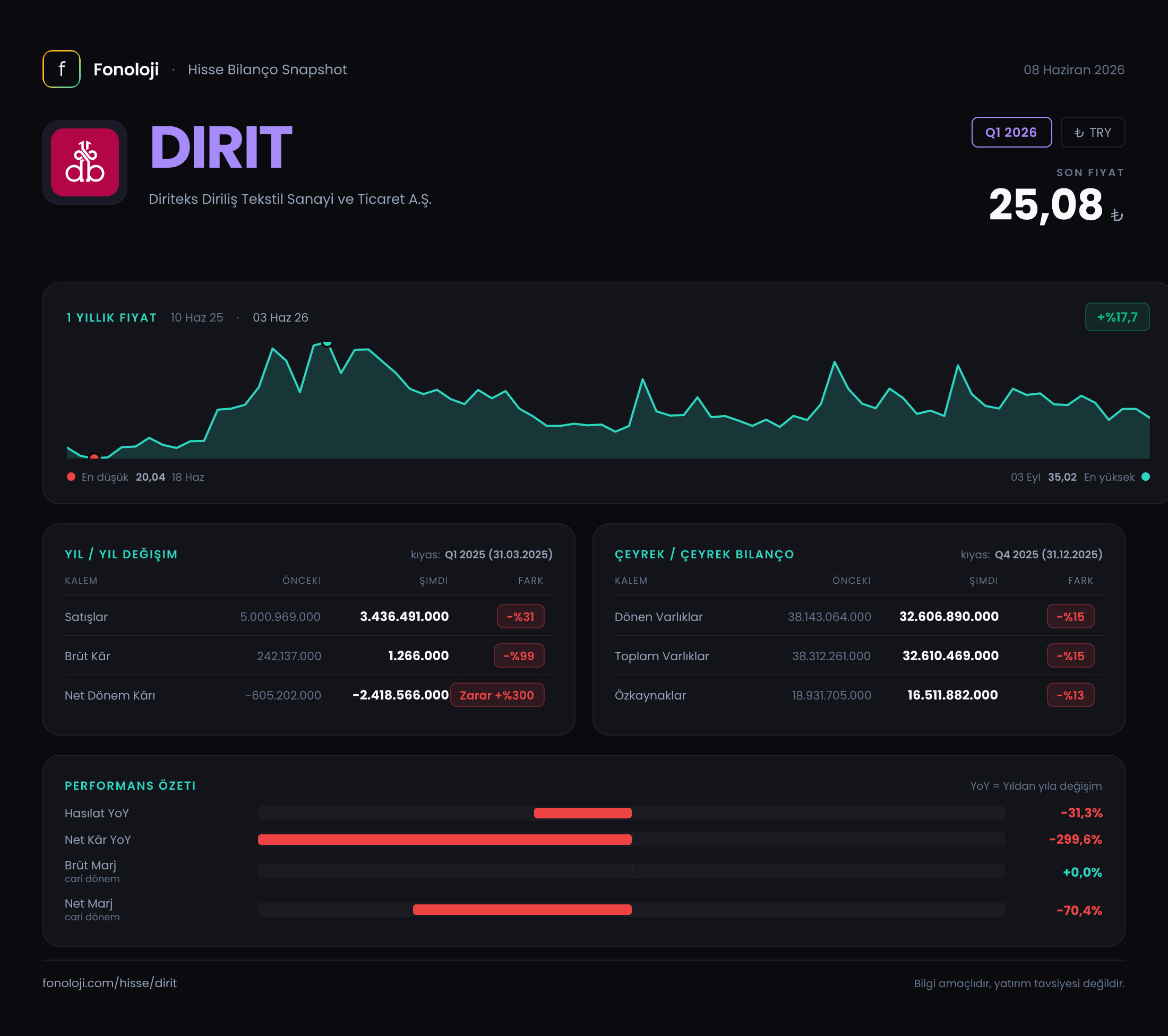Click the DIRIT company logo icon
Viewport: 1168px width, 1036px height.
84,162
